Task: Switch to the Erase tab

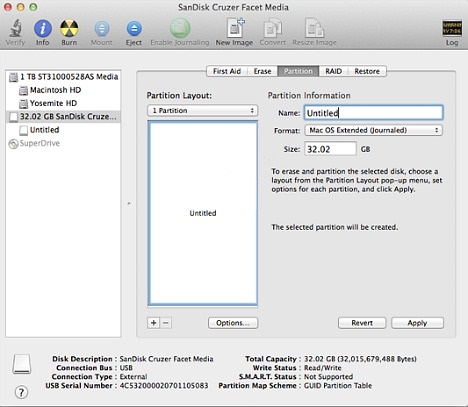Action: click(262, 71)
